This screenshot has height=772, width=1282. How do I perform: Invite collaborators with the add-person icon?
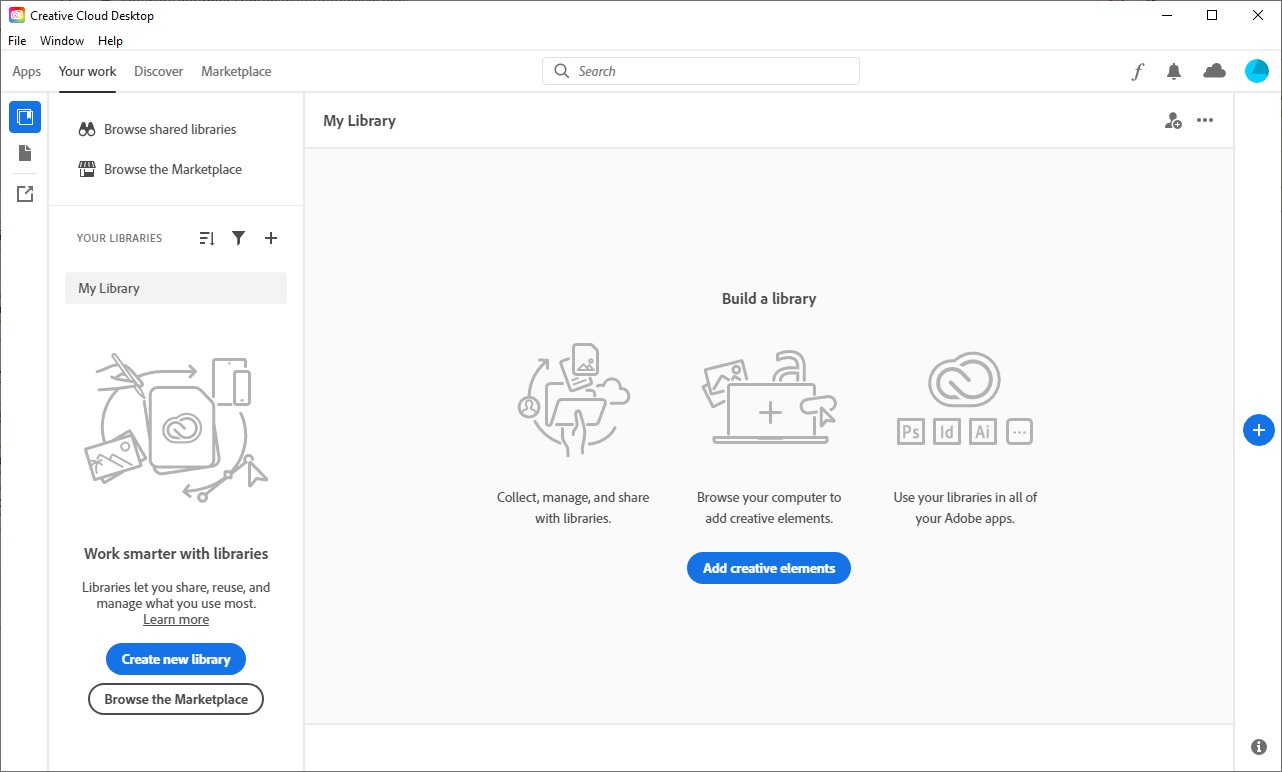[x=1173, y=120]
